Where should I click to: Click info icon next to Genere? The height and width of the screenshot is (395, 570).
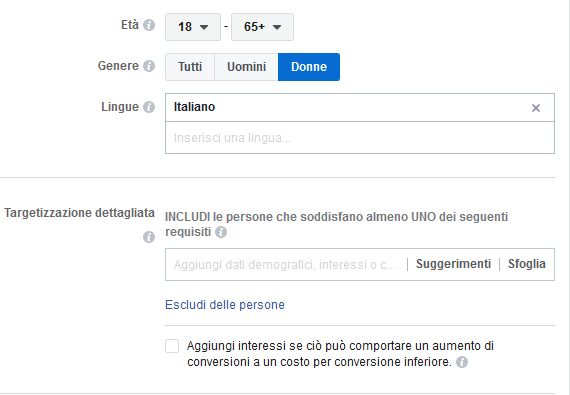(x=149, y=66)
